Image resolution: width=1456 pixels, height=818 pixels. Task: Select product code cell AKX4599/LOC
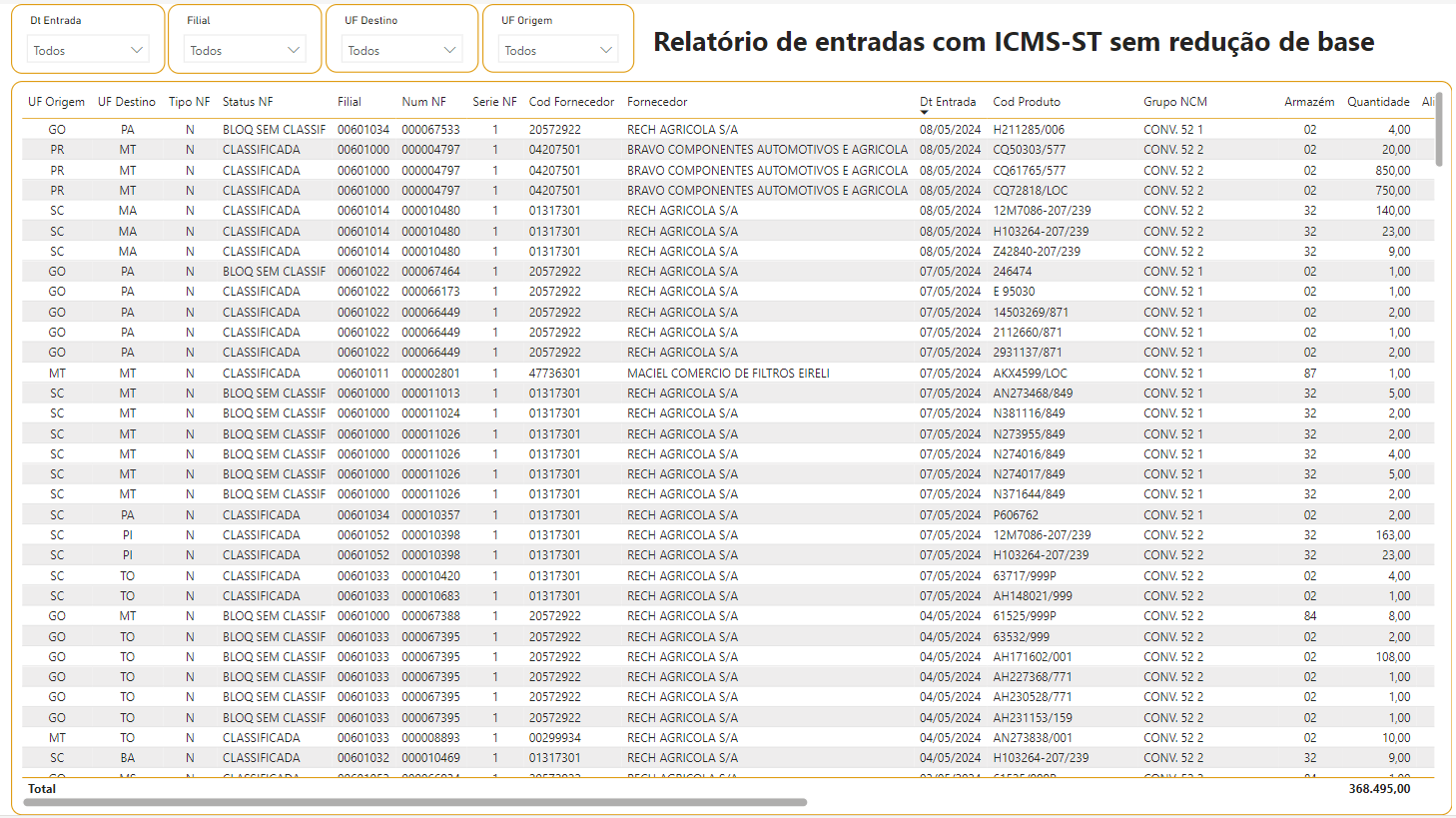click(1030, 374)
